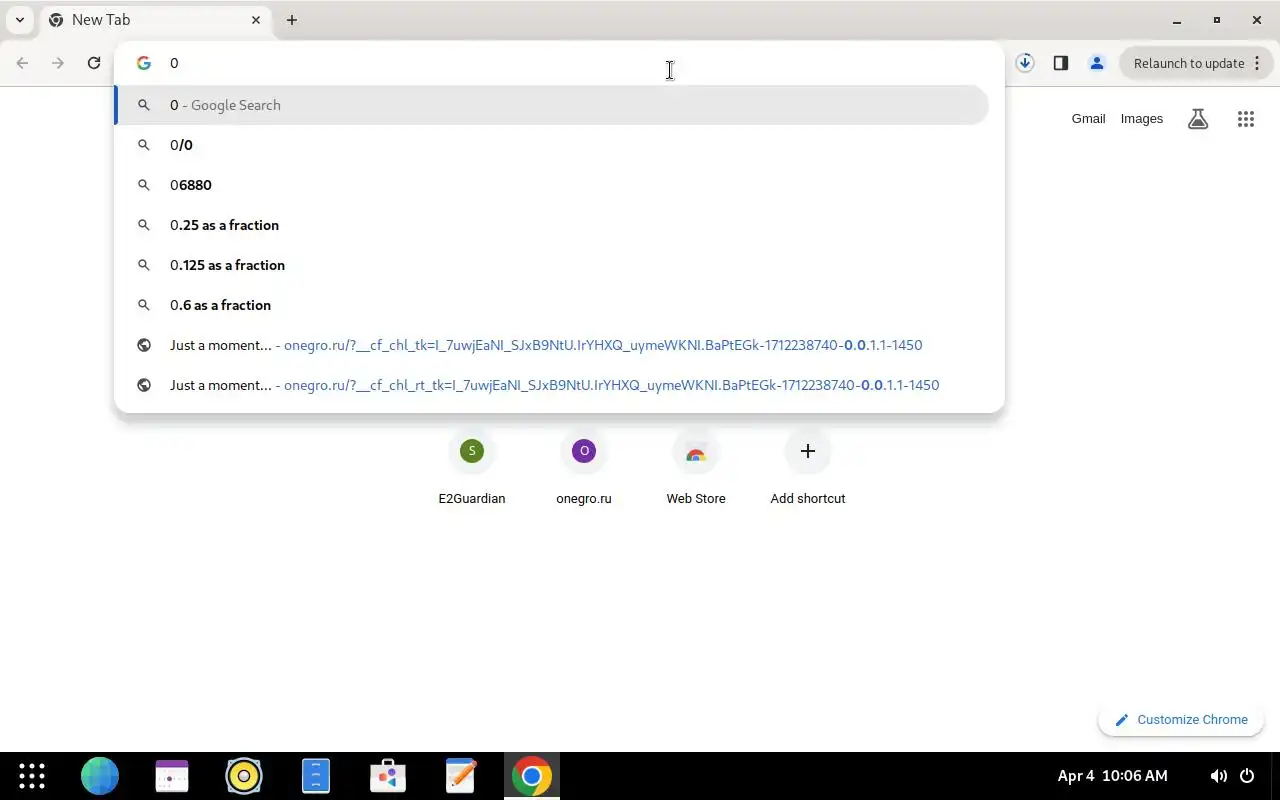Click the Google icon in the address bar
Viewport: 1280px width, 800px height.
[144, 63]
